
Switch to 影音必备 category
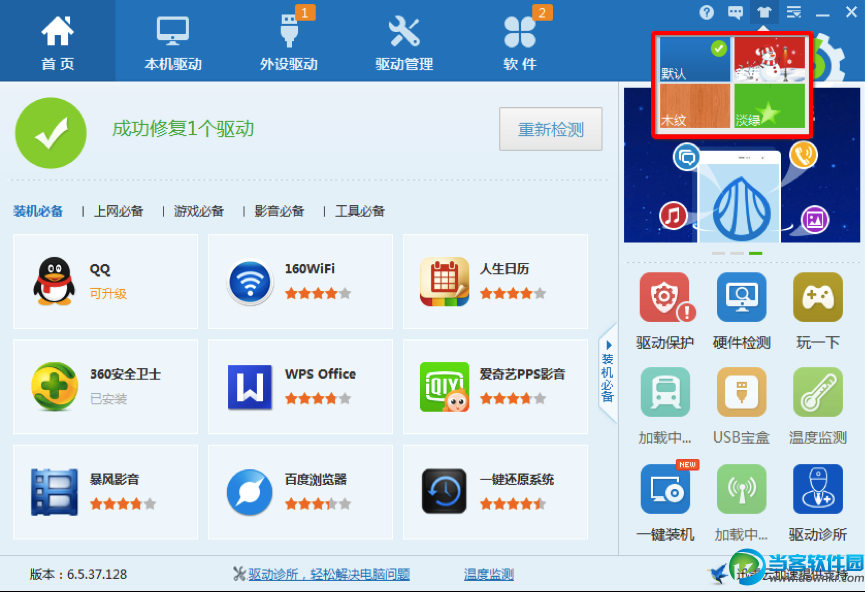click(280, 211)
